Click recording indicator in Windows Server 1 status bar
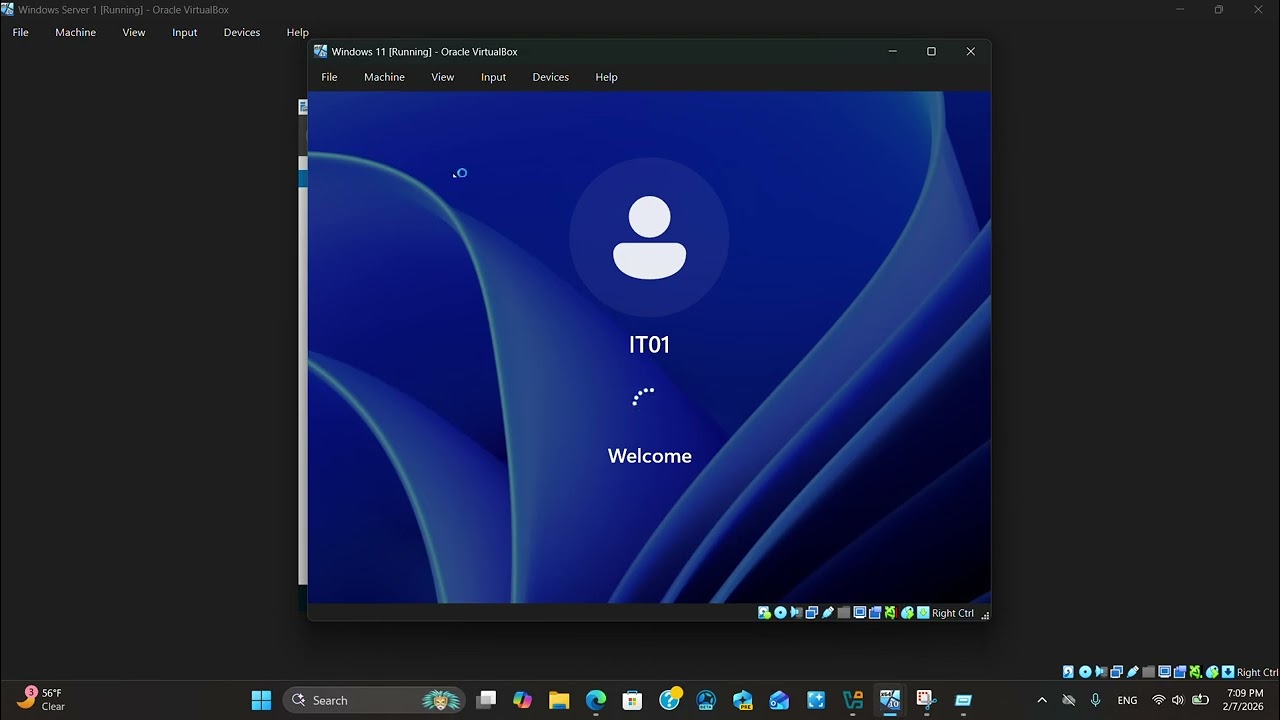This screenshot has width=1280, height=720. (1180, 672)
